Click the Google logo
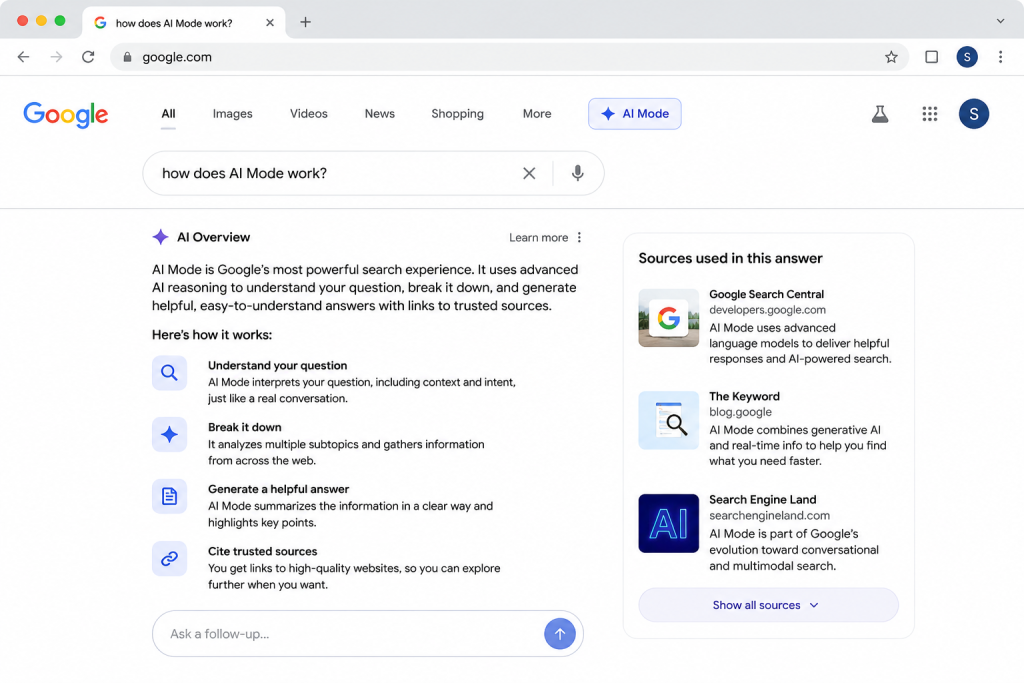This screenshot has height=683, width=1024. (65, 114)
